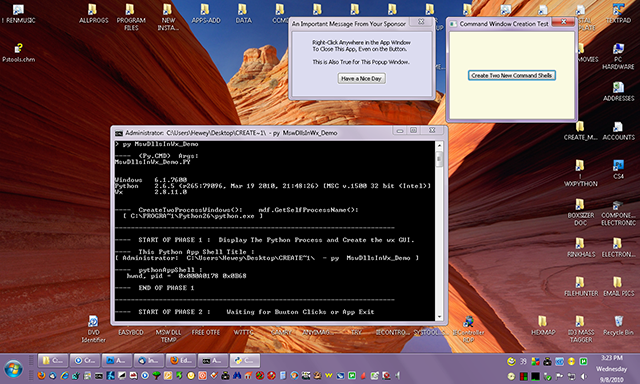Viewport: 640px width, 384px height.
Task: Select the ! WXPYTHON desktop folder
Action: pos(580,173)
